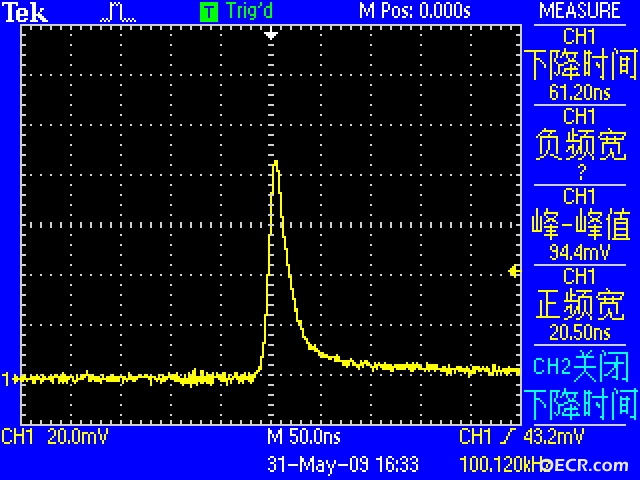Click the M Pos: 0.000s readout
Screen dimensions: 640x480
point(414,11)
